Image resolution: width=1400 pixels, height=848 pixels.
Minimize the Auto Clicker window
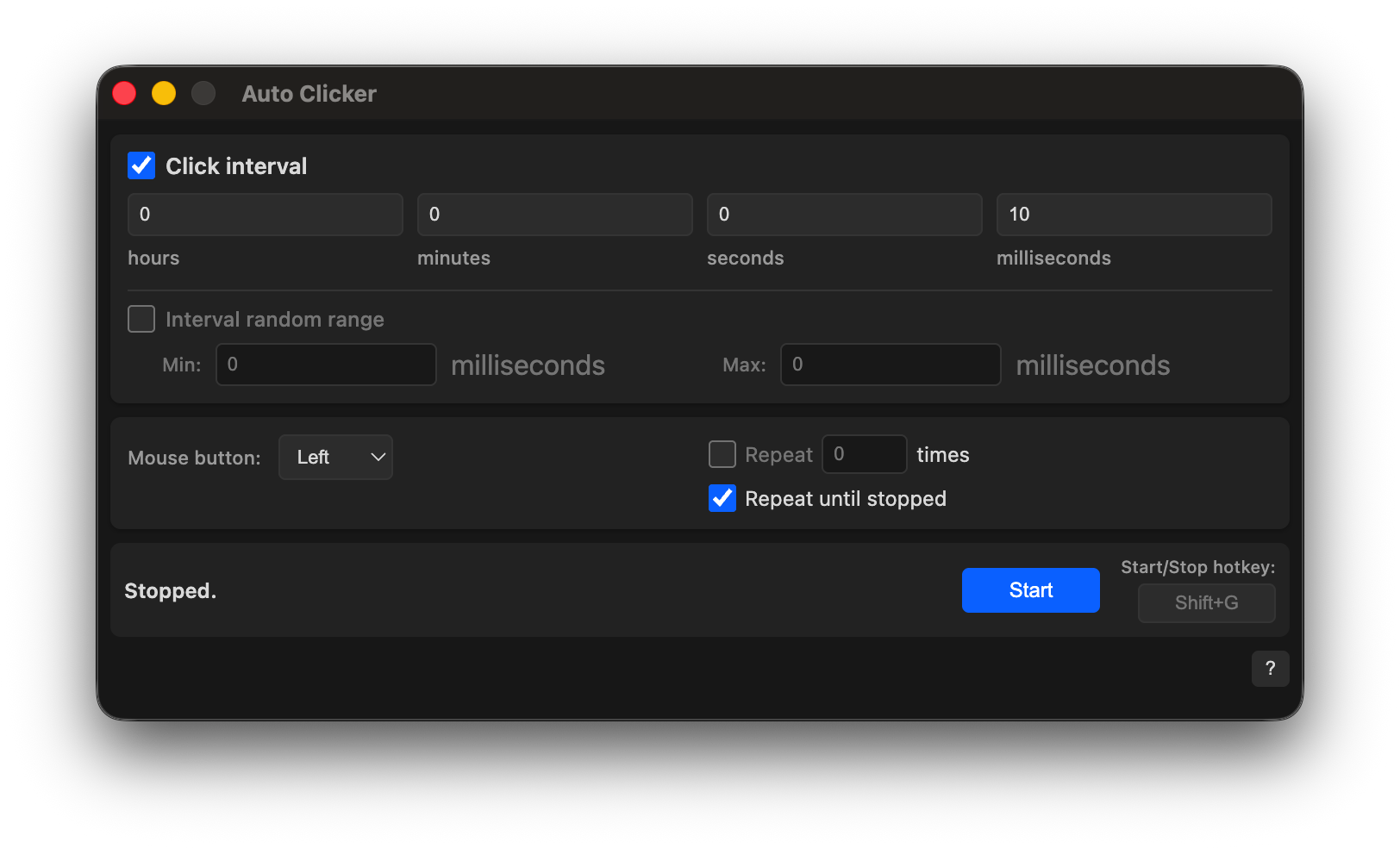164,93
